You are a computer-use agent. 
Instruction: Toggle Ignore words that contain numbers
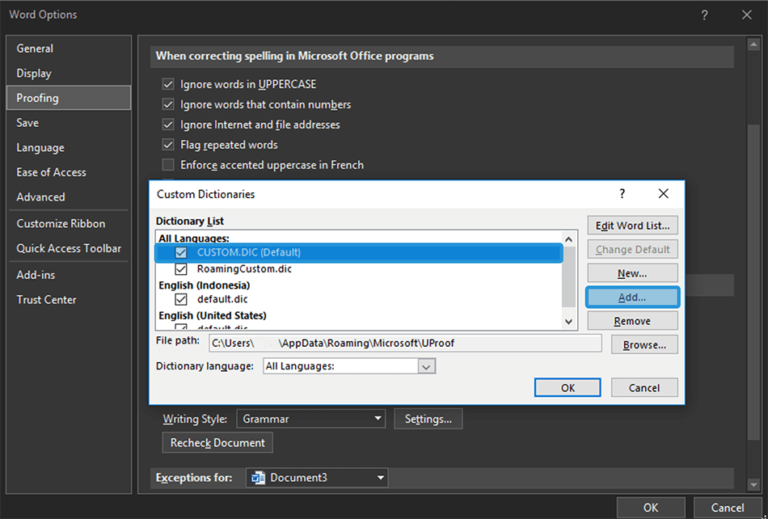click(x=168, y=104)
